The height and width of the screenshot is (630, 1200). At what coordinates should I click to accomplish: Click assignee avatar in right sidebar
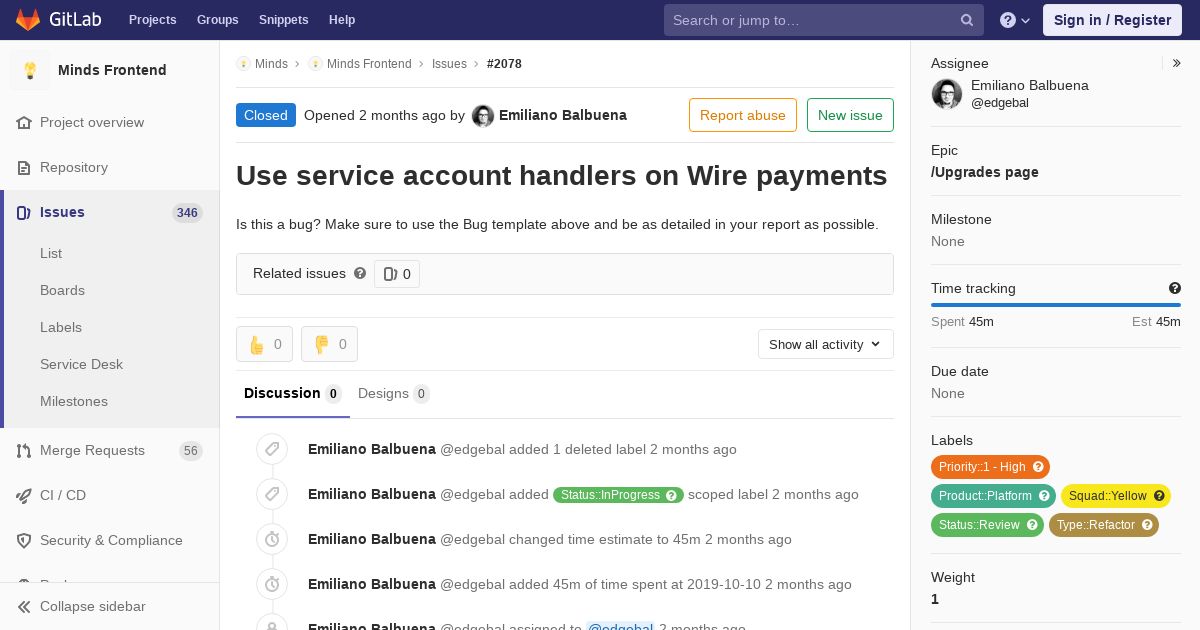(947, 94)
